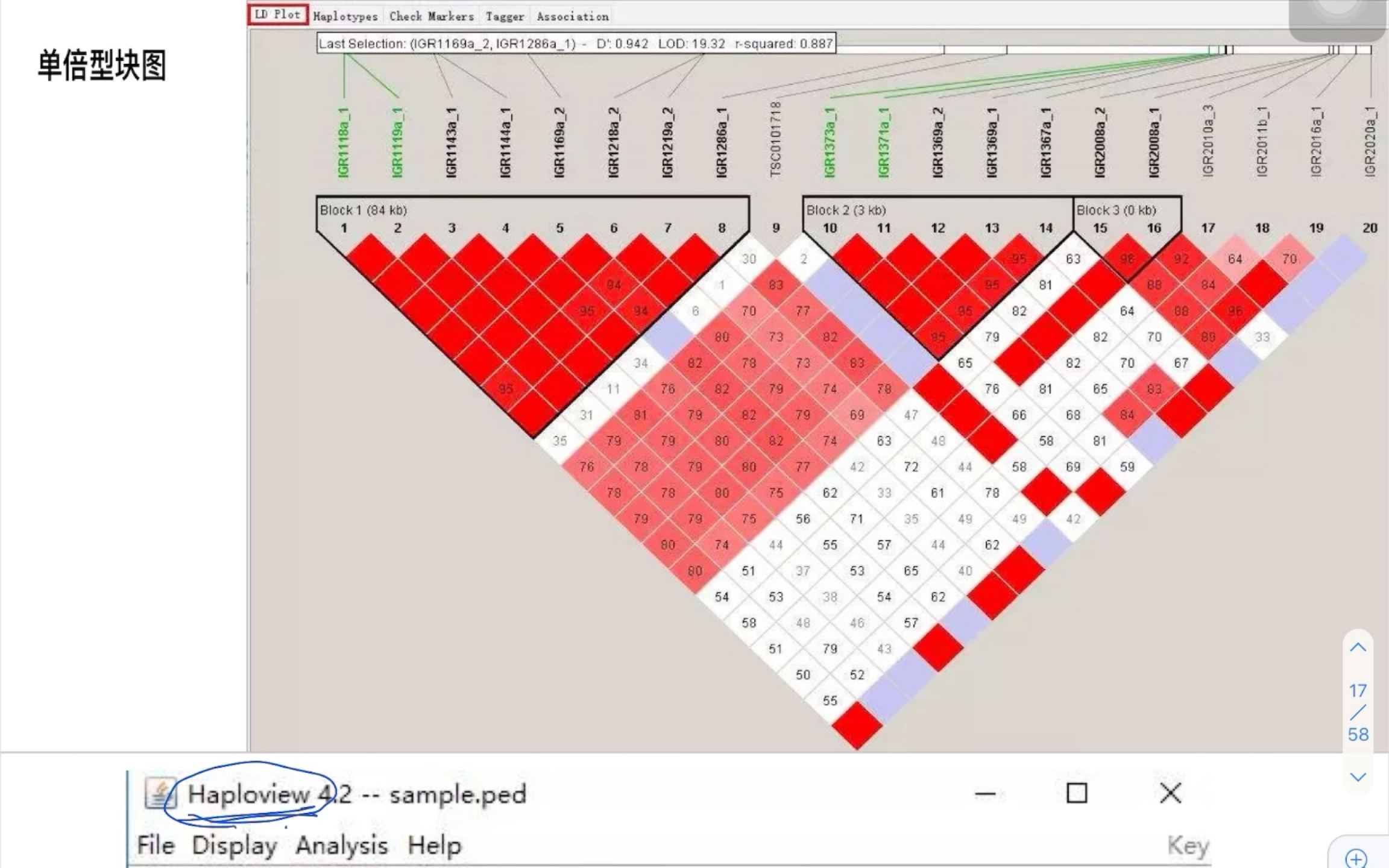Select marker label IGR1286a_1
The height and width of the screenshot is (868, 1389).
coord(722,143)
